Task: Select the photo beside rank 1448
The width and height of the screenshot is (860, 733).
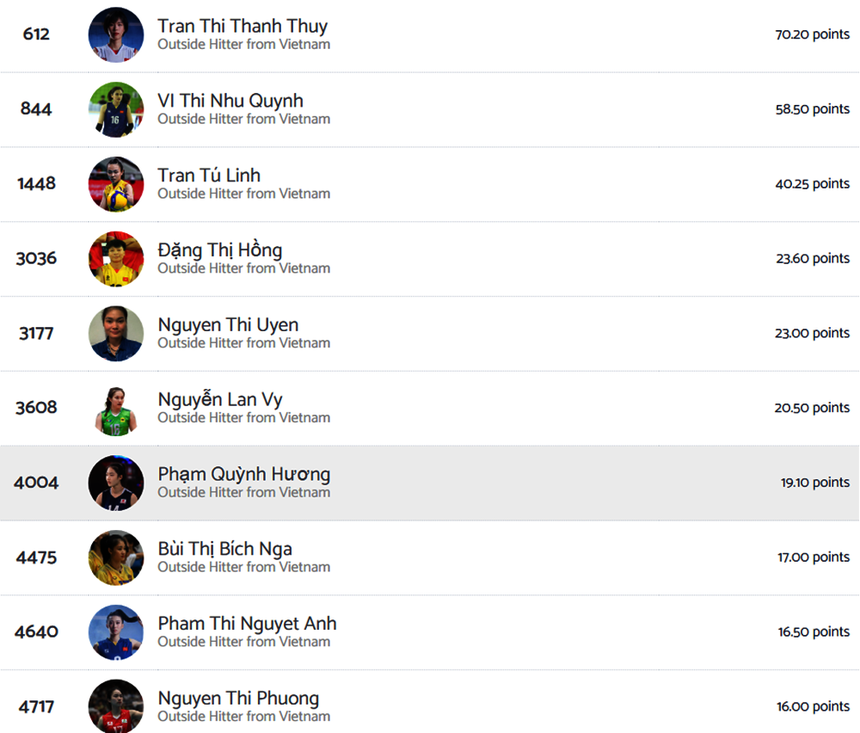Action: [x=116, y=184]
